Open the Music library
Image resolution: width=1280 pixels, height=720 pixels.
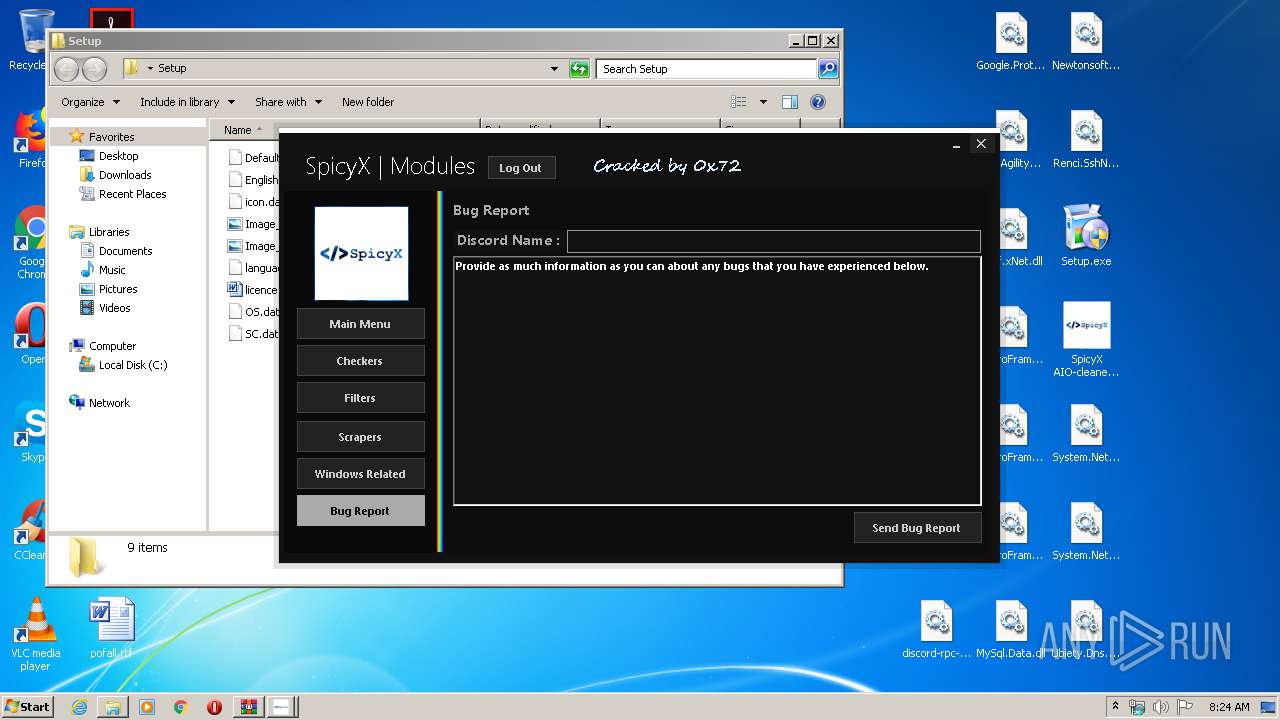click(x=112, y=270)
